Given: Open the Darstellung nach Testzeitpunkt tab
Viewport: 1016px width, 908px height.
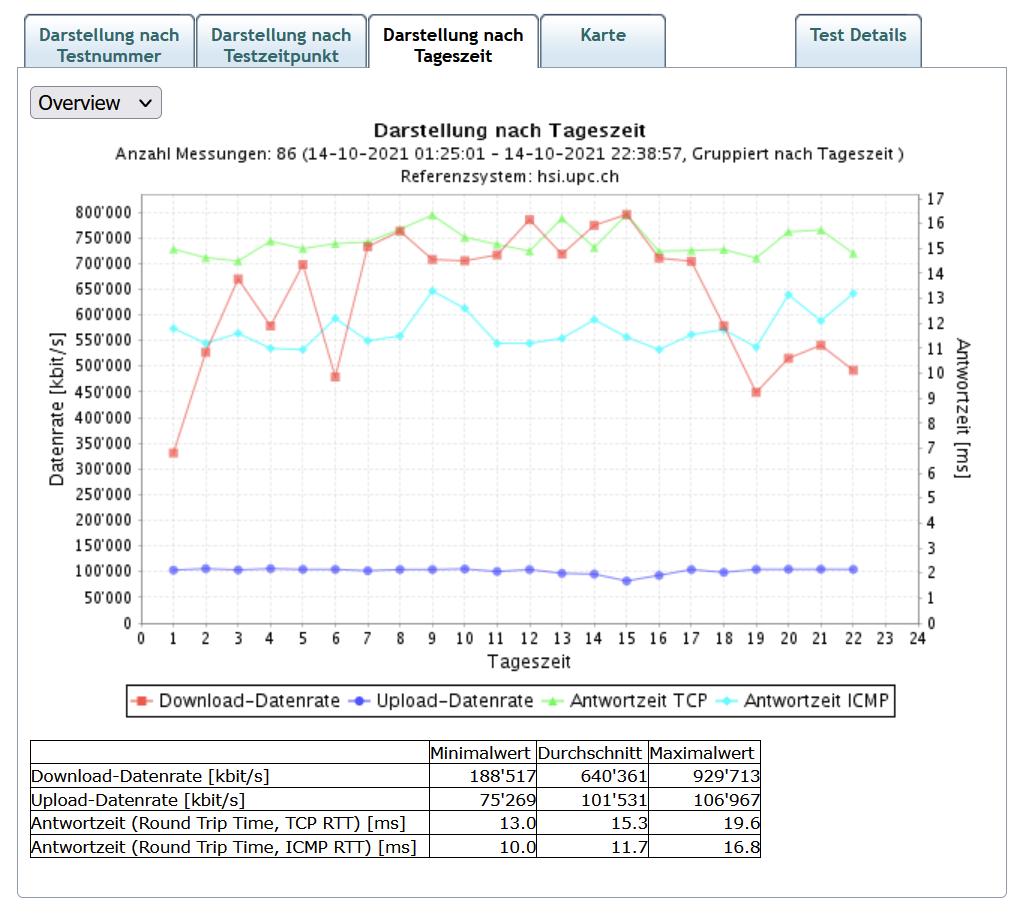Looking at the screenshot, I should (x=281, y=45).
